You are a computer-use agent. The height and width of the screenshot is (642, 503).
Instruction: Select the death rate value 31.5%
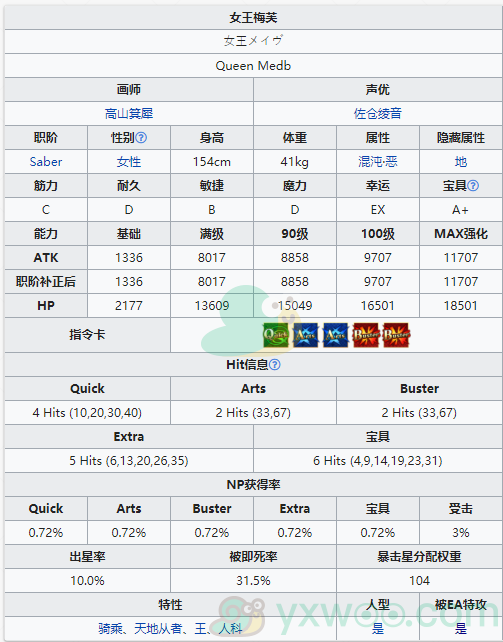tap(253, 581)
